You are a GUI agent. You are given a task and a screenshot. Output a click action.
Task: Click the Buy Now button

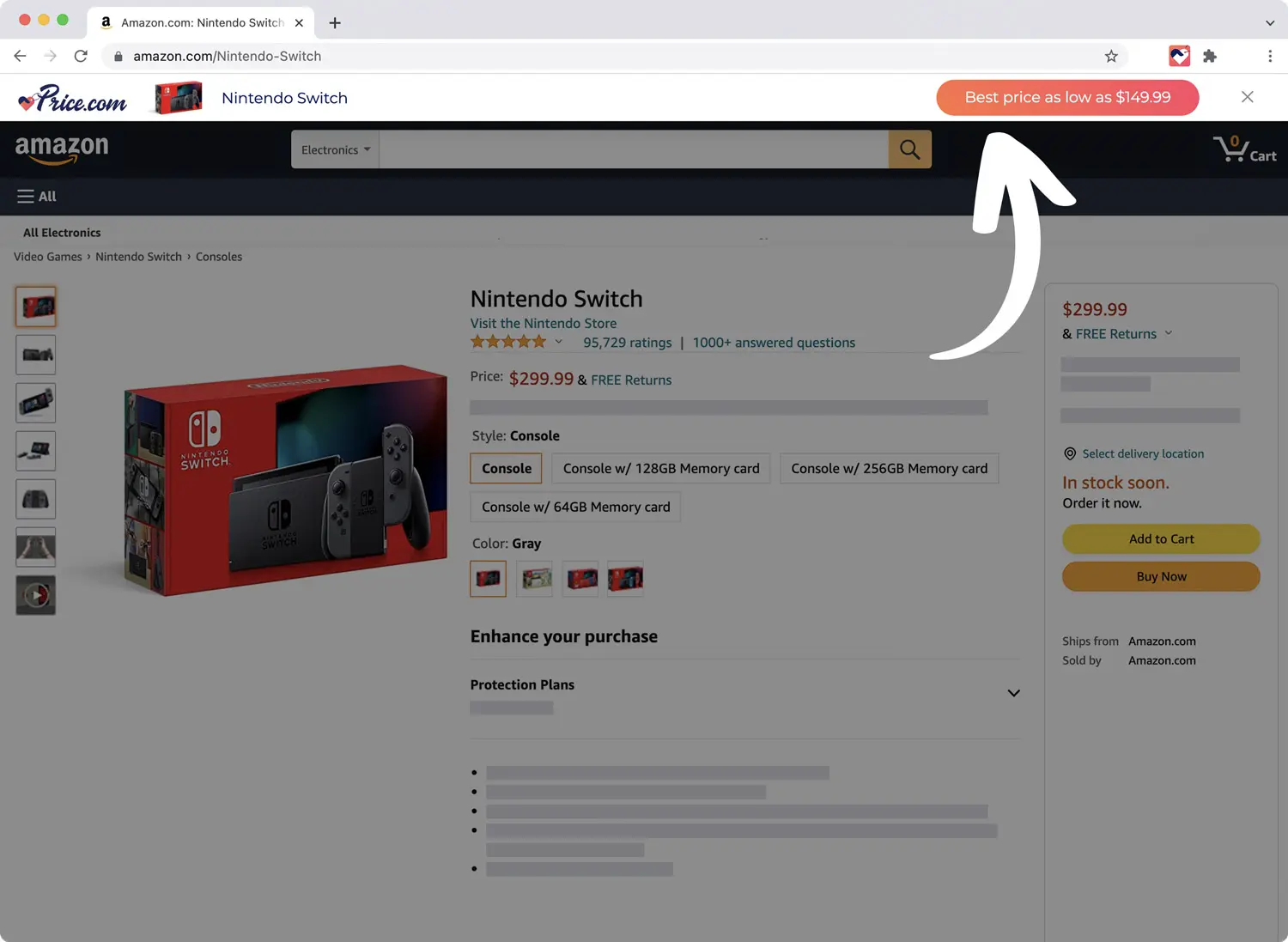click(1161, 577)
